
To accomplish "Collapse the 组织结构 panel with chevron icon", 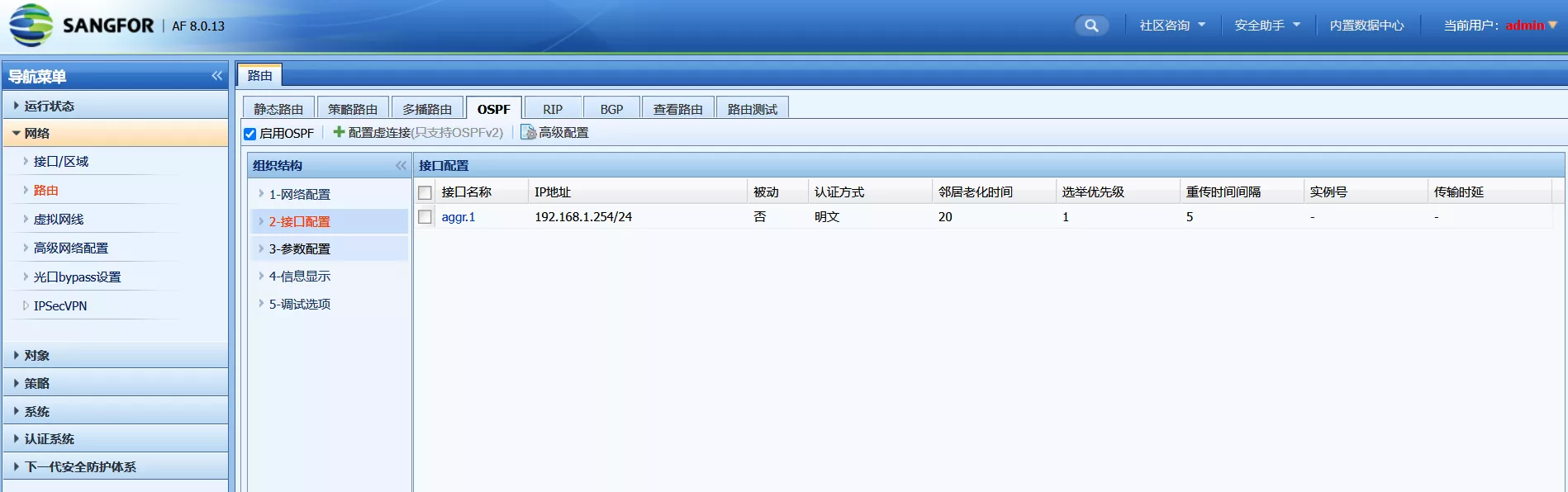I will click(401, 166).
